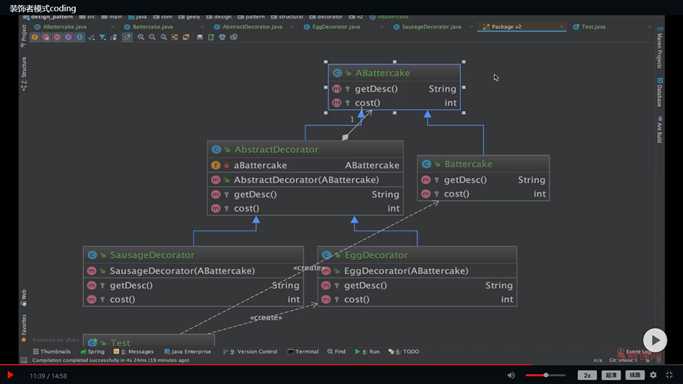Screen dimensions: 683x384
Task: Toggle the Inner Classes filter icon
Action: tap(80, 37)
